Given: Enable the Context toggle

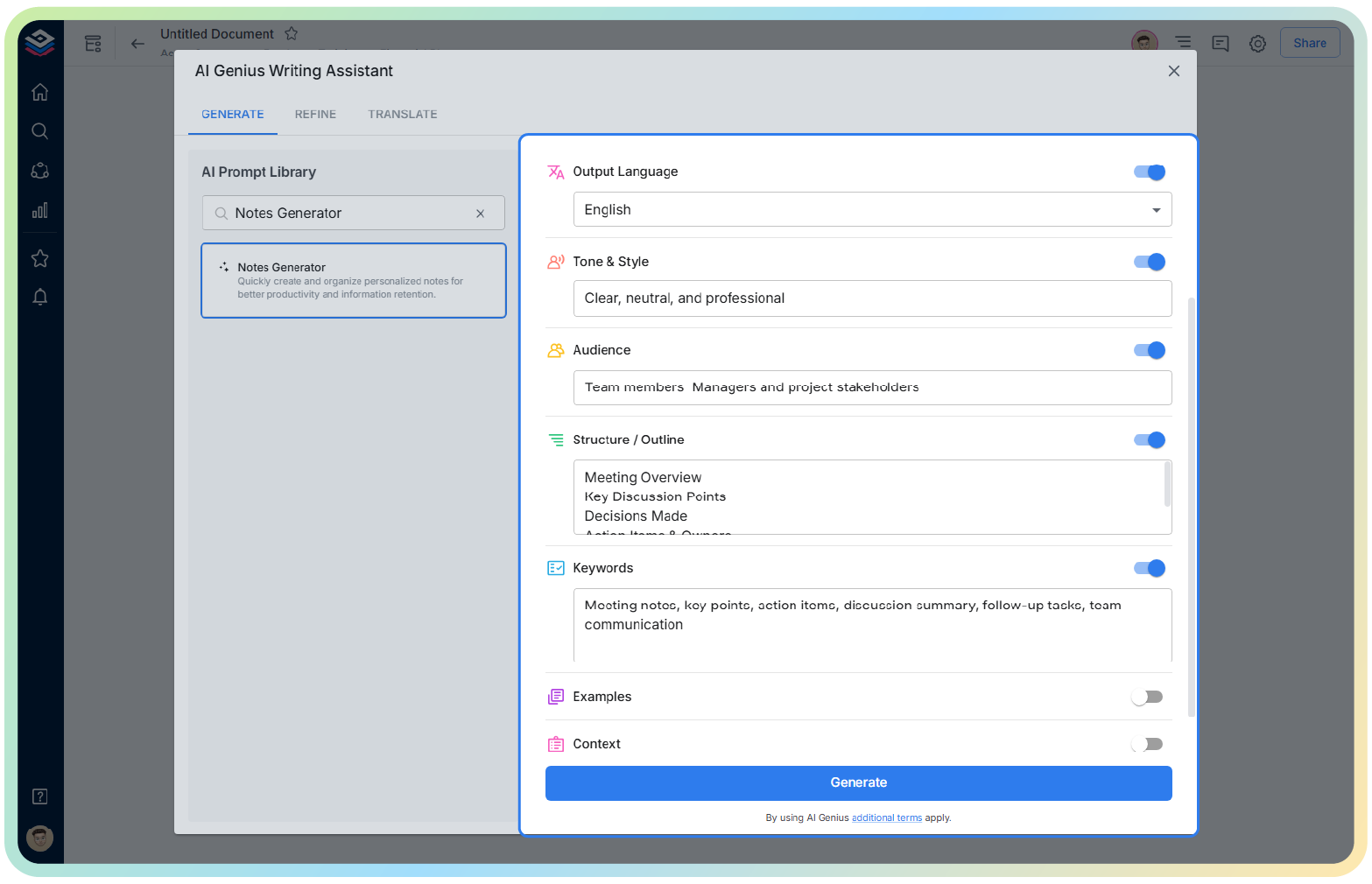Looking at the screenshot, I should tap(1147, 743).
